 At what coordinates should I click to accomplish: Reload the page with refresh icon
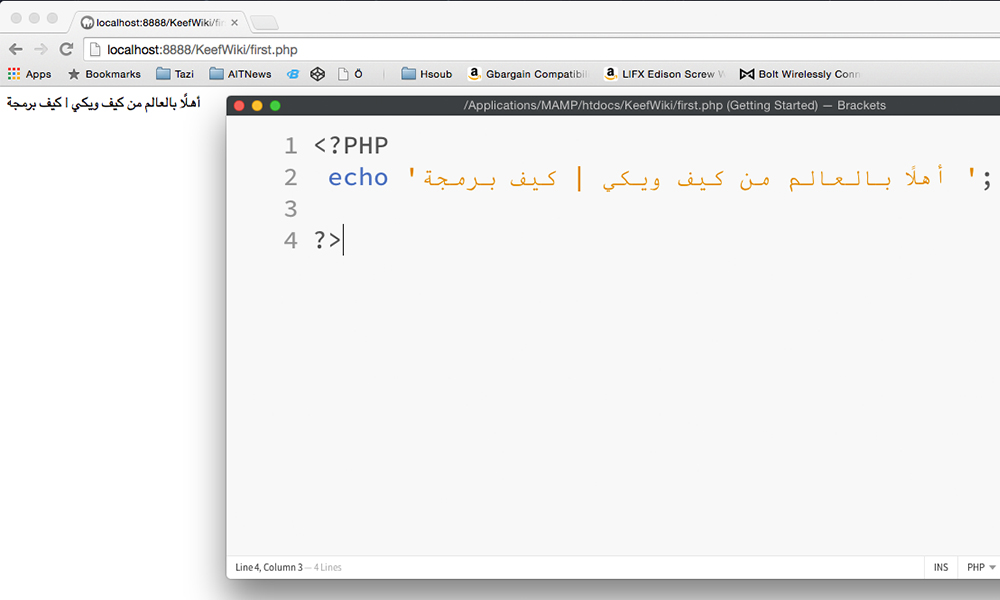point(66,49)
